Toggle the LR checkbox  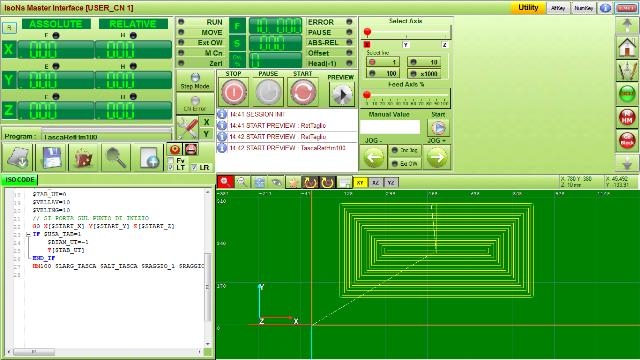tap(193, 167)
